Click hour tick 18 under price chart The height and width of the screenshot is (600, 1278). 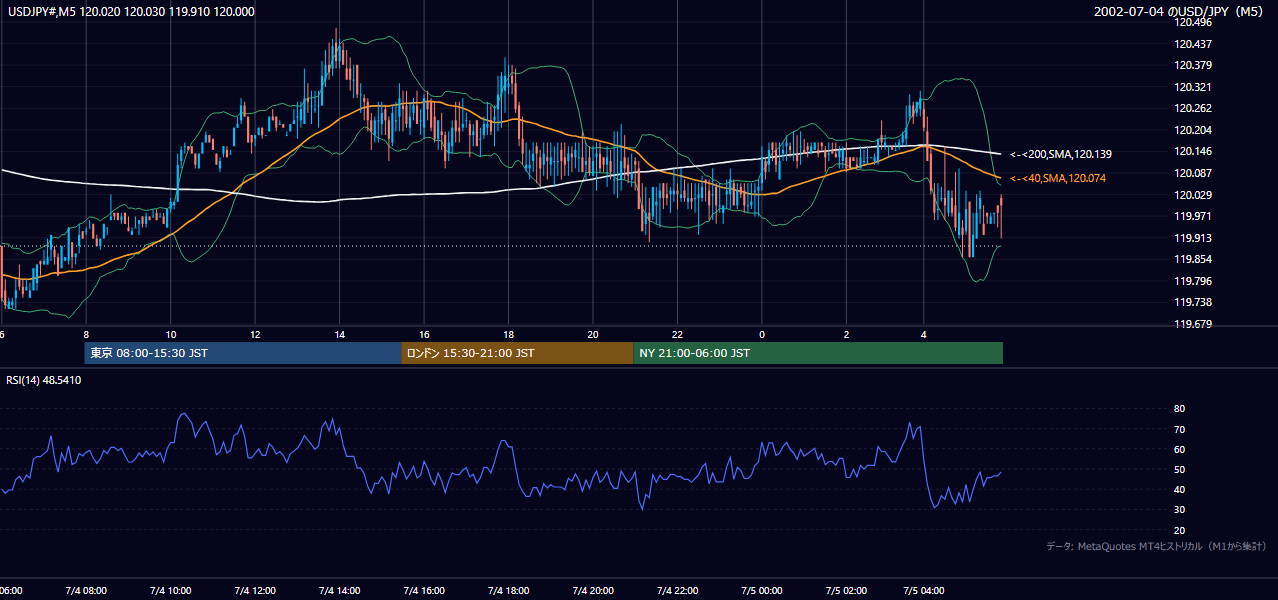pyautogui.click(x=509, y=335)
